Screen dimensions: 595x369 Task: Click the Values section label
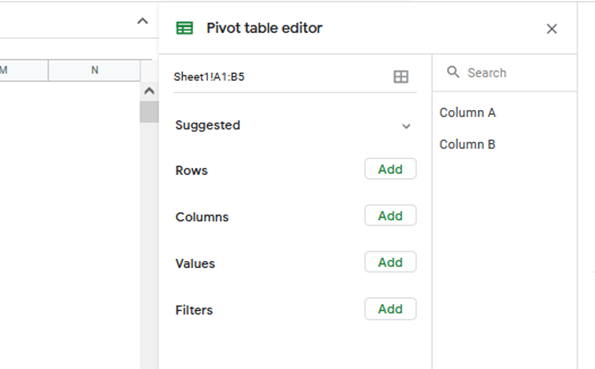195,263
